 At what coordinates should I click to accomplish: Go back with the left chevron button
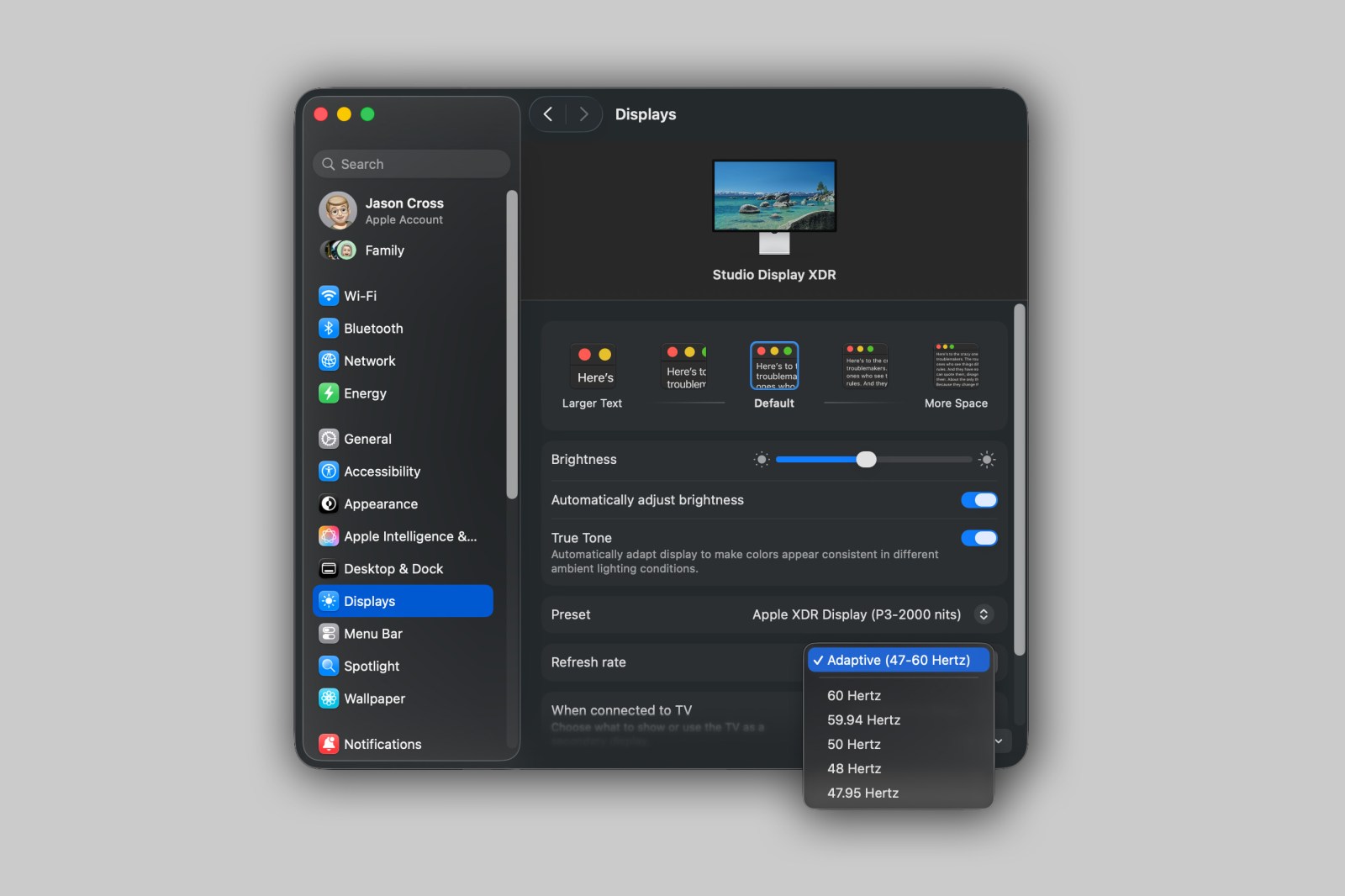[x=548, y=114]
